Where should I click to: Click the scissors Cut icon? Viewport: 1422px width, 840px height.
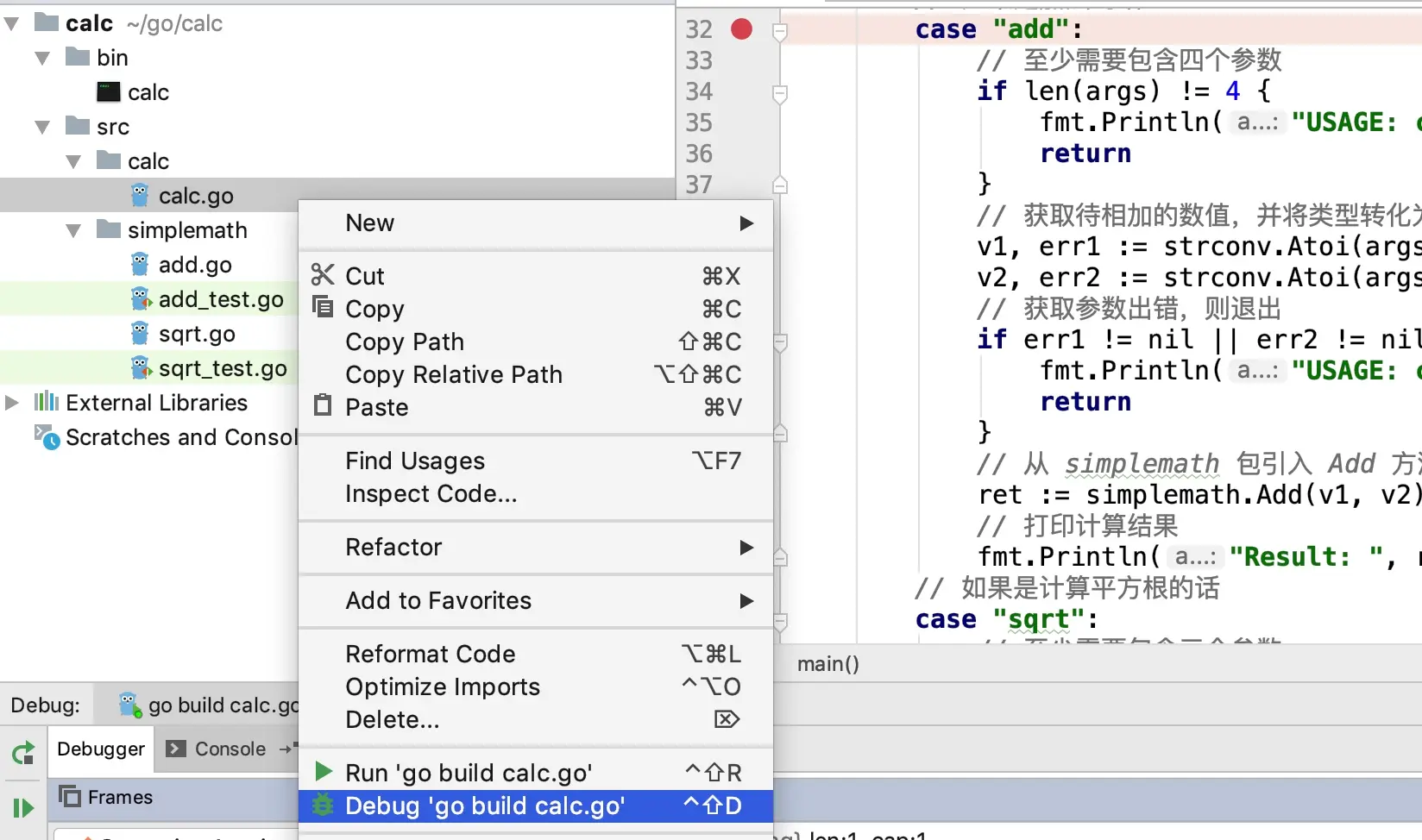pos(323,275)
